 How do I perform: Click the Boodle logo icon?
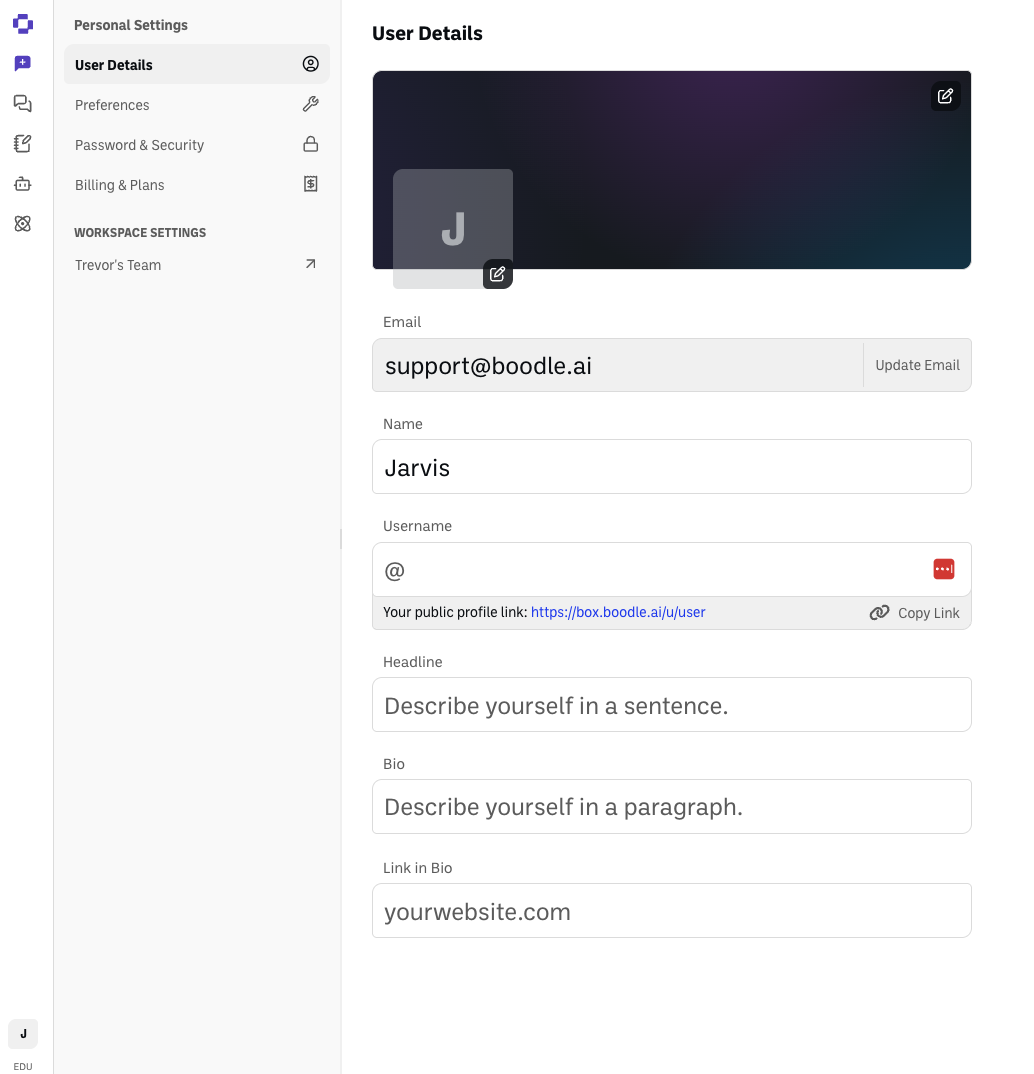[x=23, y=24]
